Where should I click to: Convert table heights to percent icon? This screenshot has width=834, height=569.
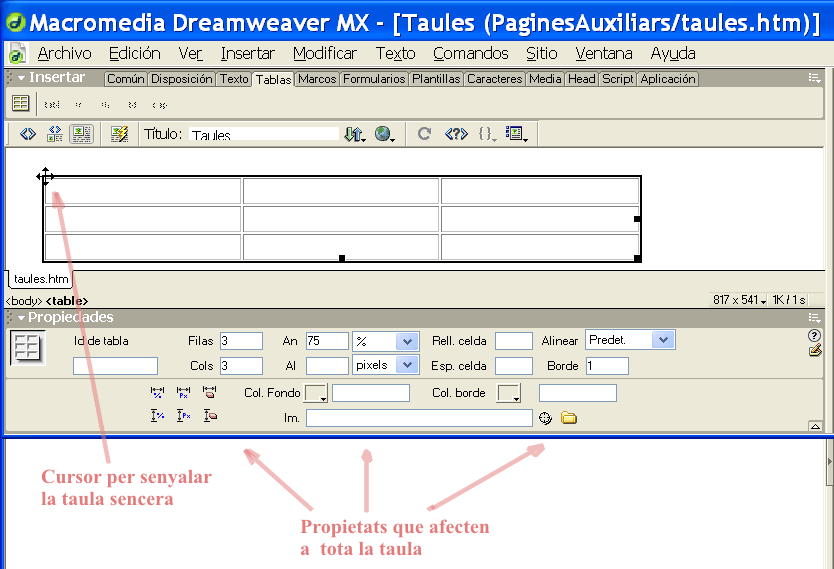tap(157, 415)
